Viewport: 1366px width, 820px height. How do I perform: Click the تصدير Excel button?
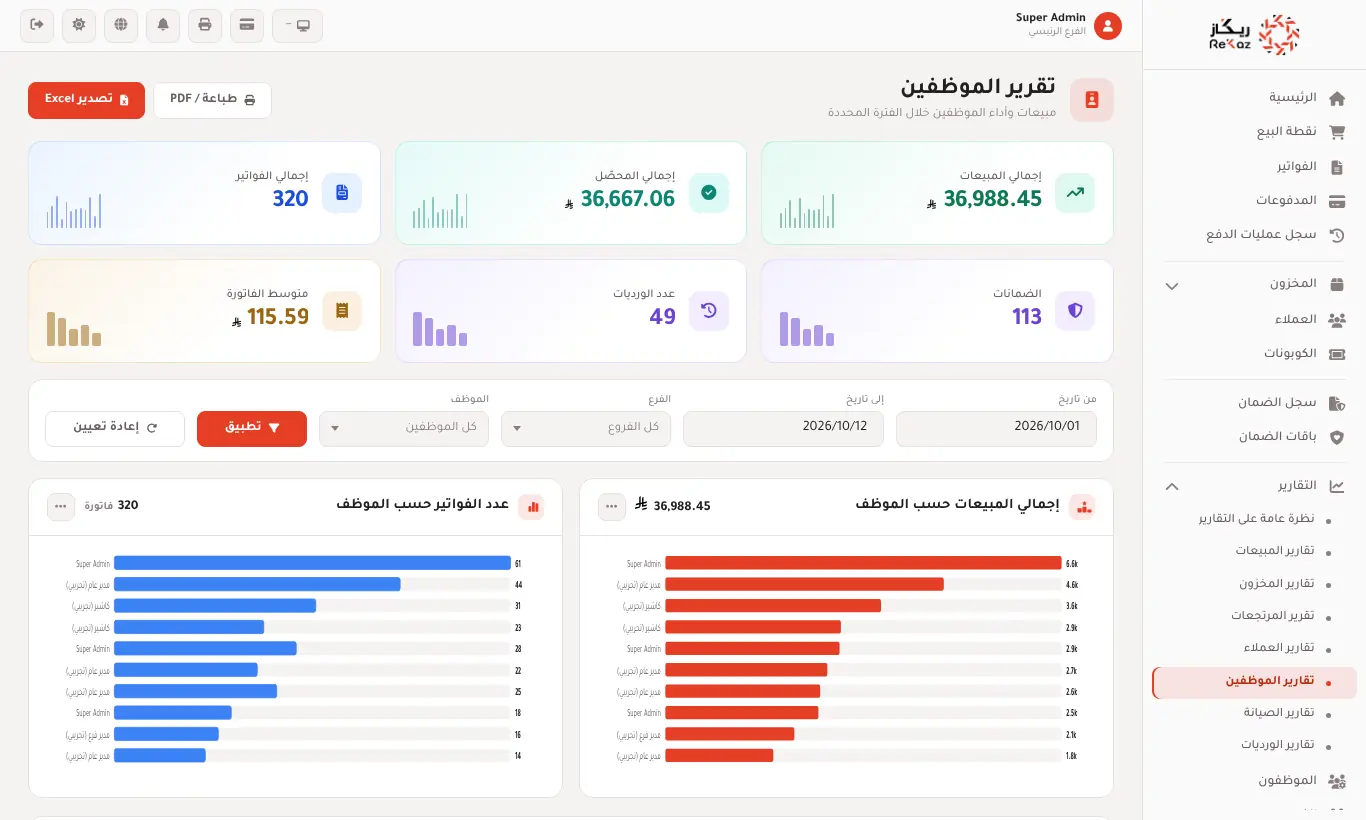pos(87,100)
